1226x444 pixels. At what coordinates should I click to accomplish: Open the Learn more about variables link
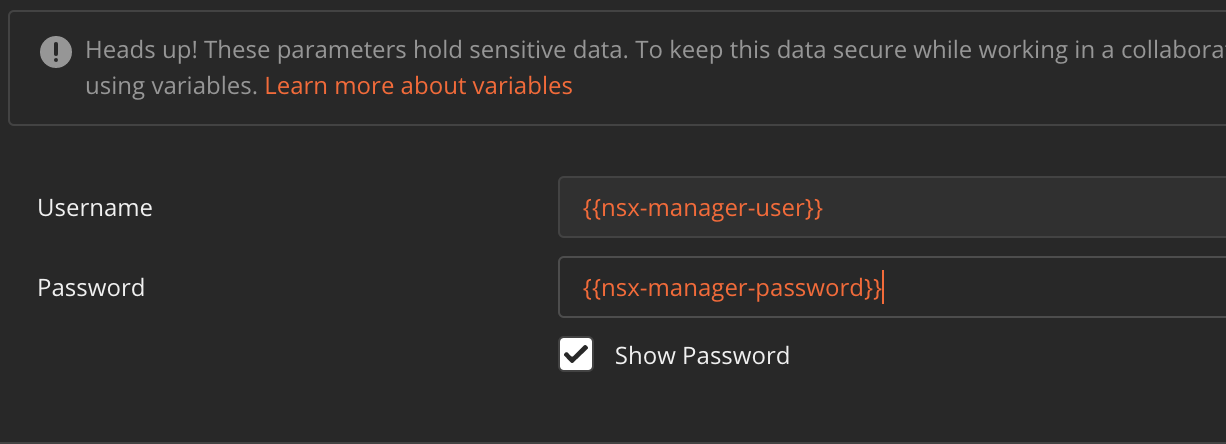click(418, 86)
